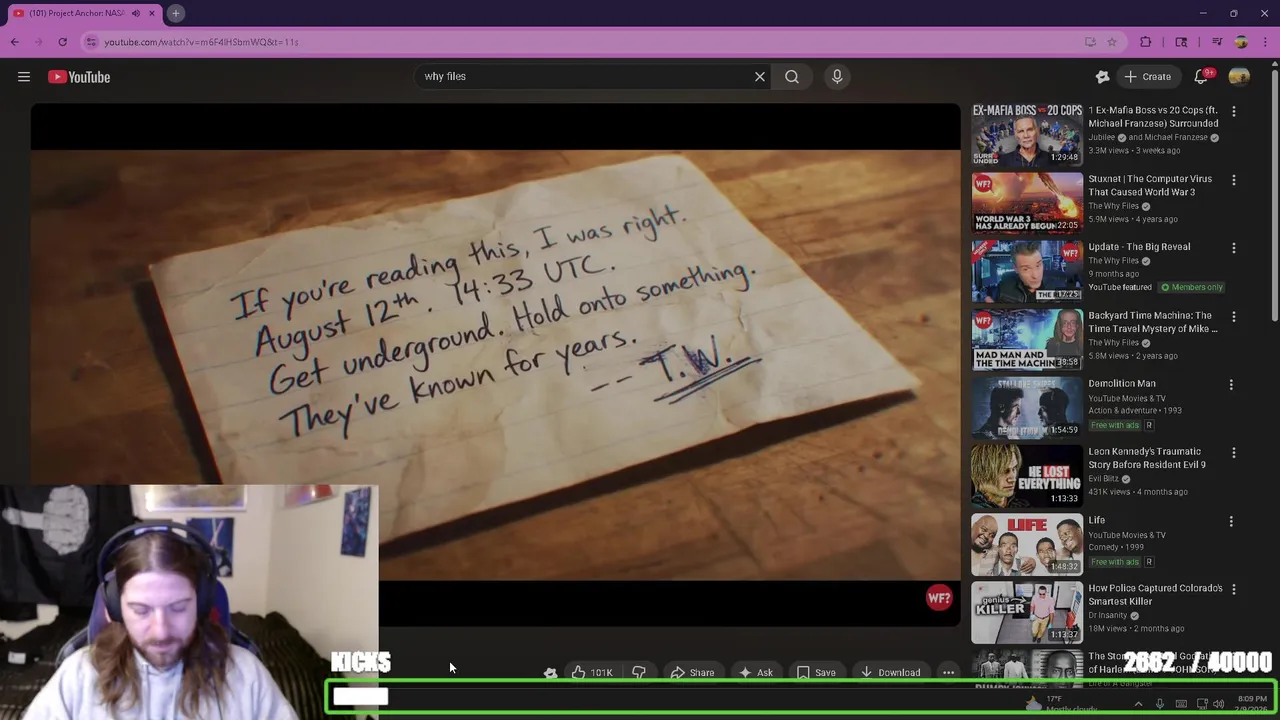1280x720 pixels.
Task: Open the Chrome three-dot menu
Action: pyautogui.click(x=1265, y=42)
